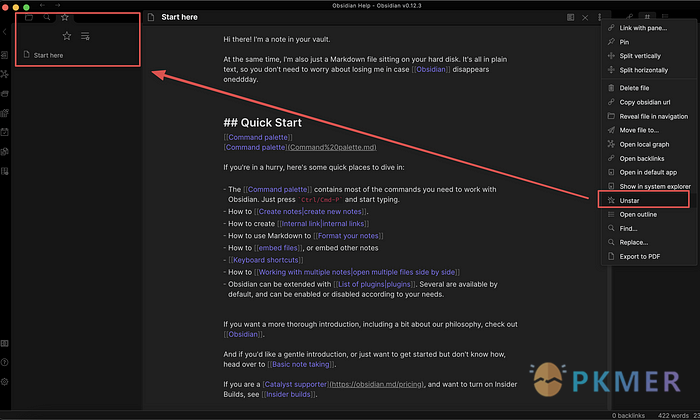Click the line 'Hi there! I'm a note in your vault.'

(x=277, y=39)
